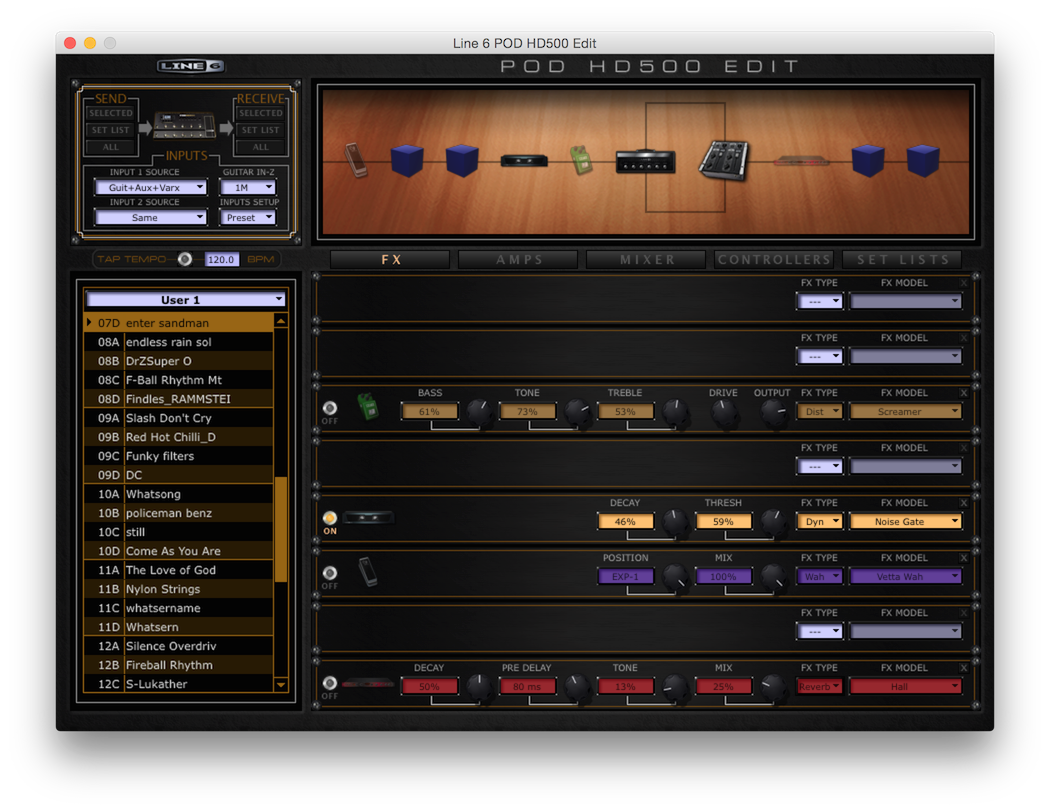
Task: Select the amp head in the signal chain
Action: click(646, 161)
